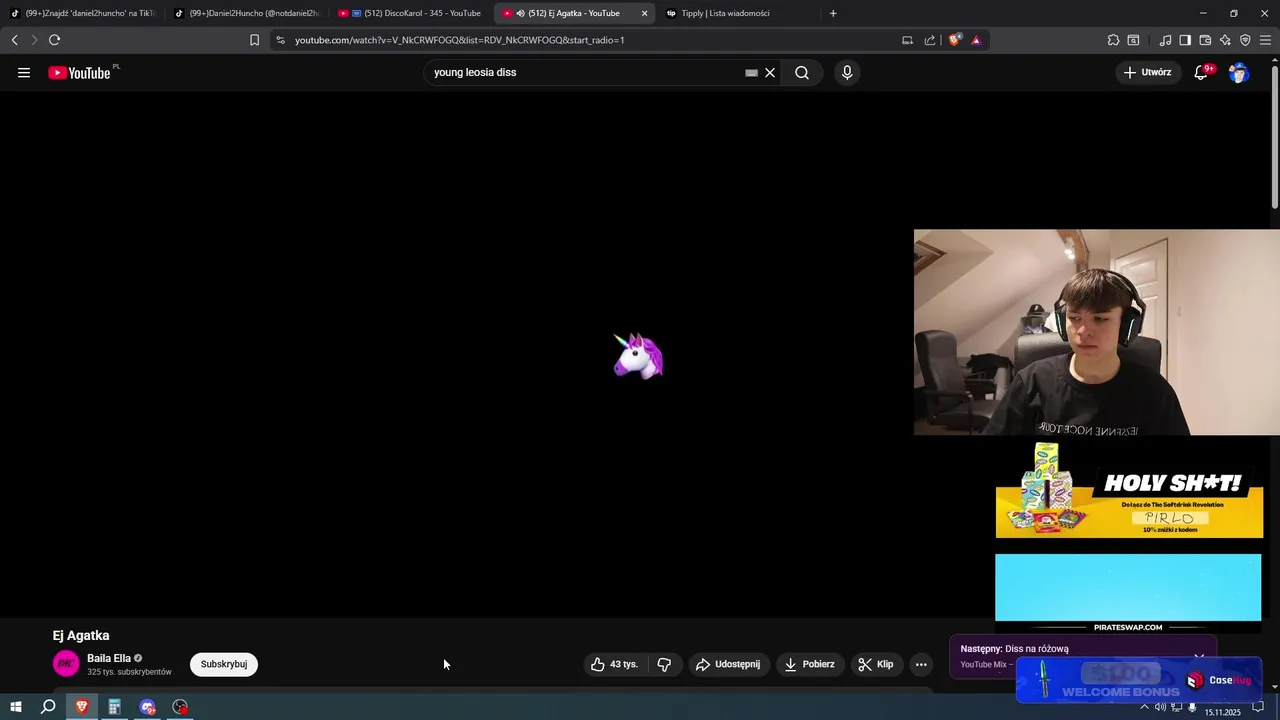Screen dimensions: 1280x720
Task: Run search with magnifier button
Action: (802, 72)
